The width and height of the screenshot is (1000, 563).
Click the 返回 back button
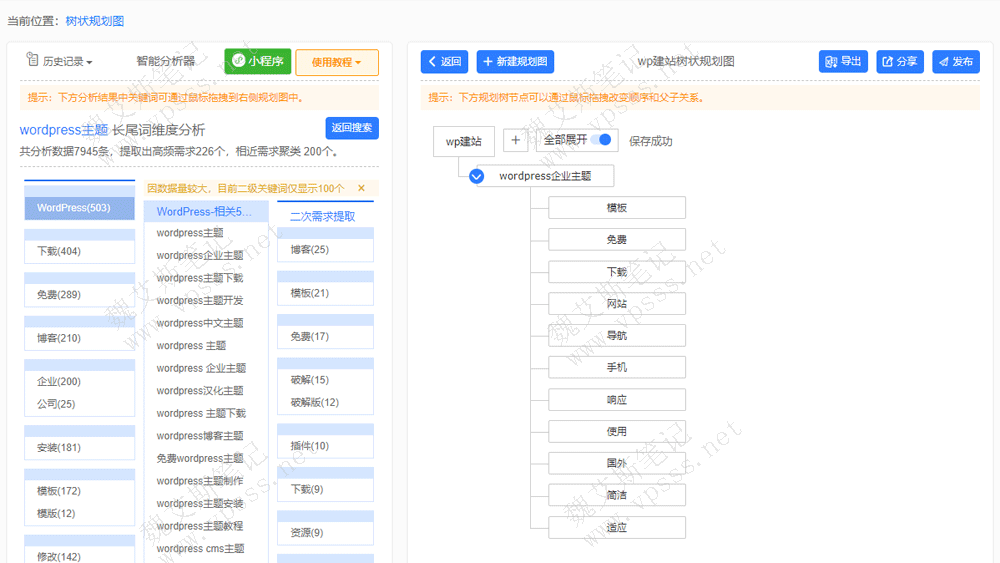click(x=444, y=62)
